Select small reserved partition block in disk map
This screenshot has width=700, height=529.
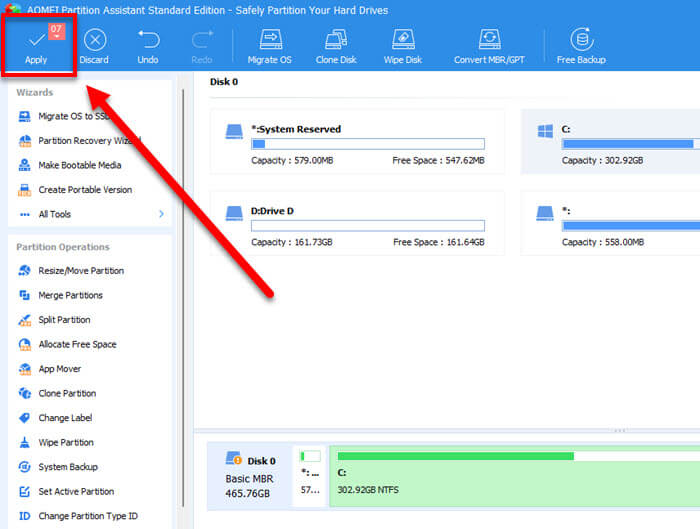310,476
